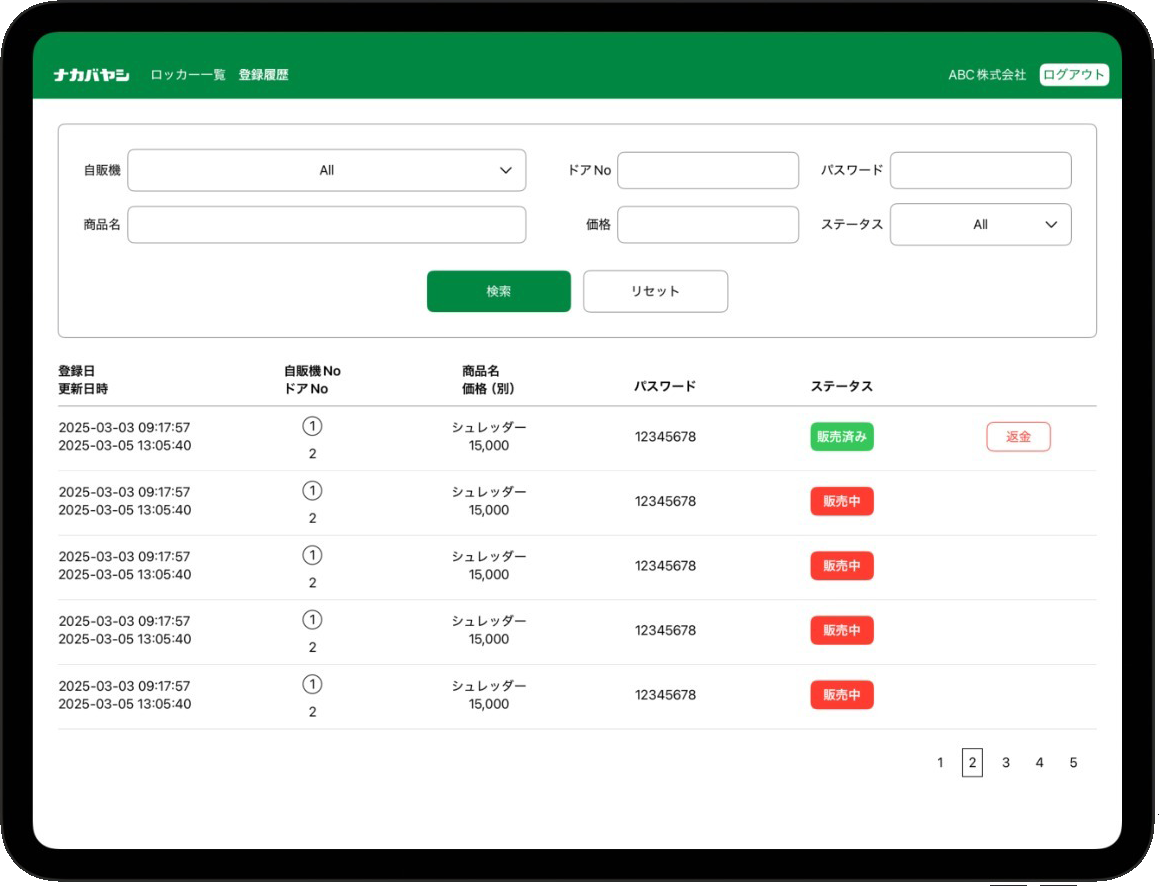
Task: Click the circled 1 icon in first row
Action: [x=312, y=427]
